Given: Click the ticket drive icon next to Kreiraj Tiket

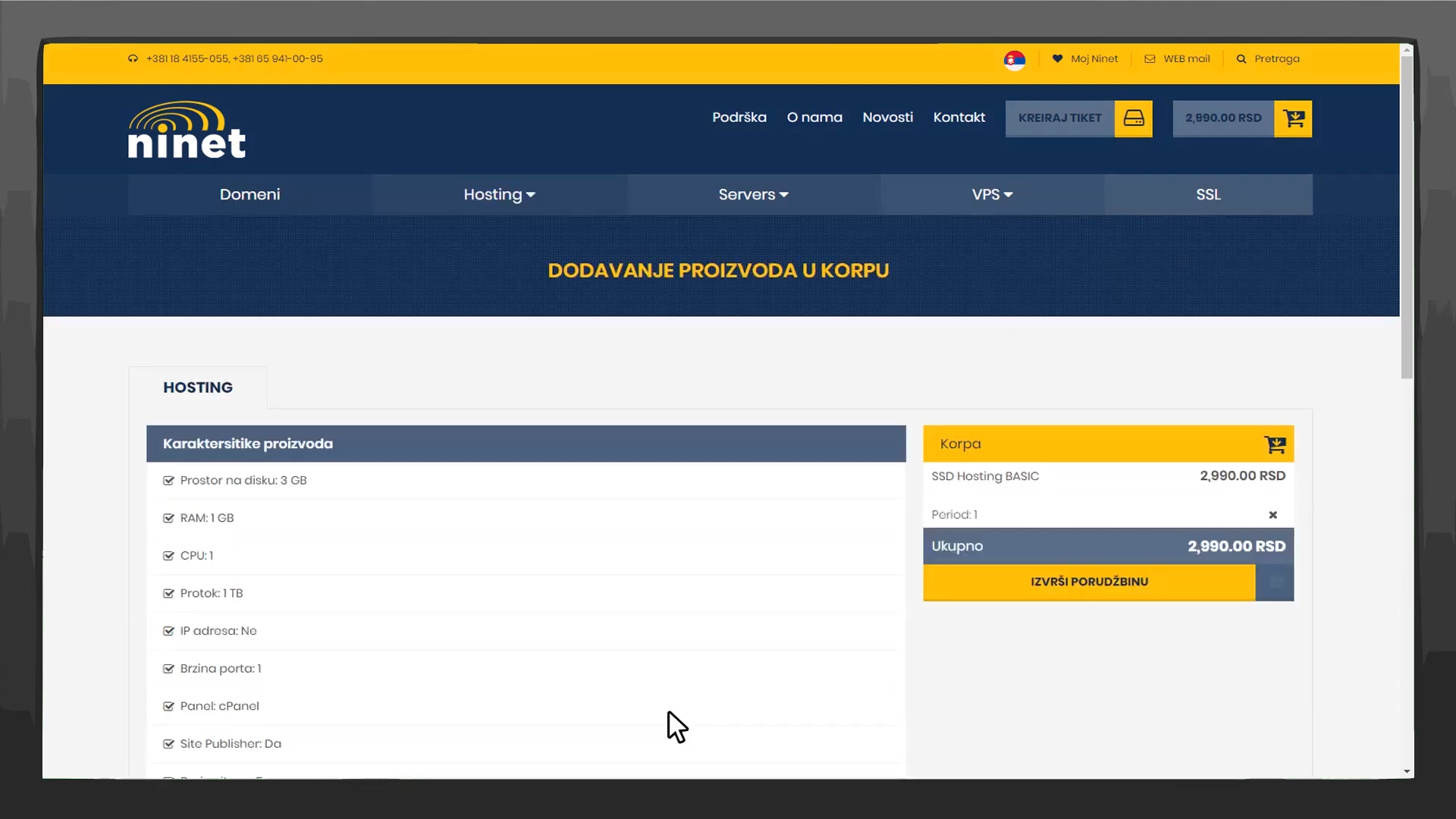Looking at the screenshot, I should tap(1134, 118).
